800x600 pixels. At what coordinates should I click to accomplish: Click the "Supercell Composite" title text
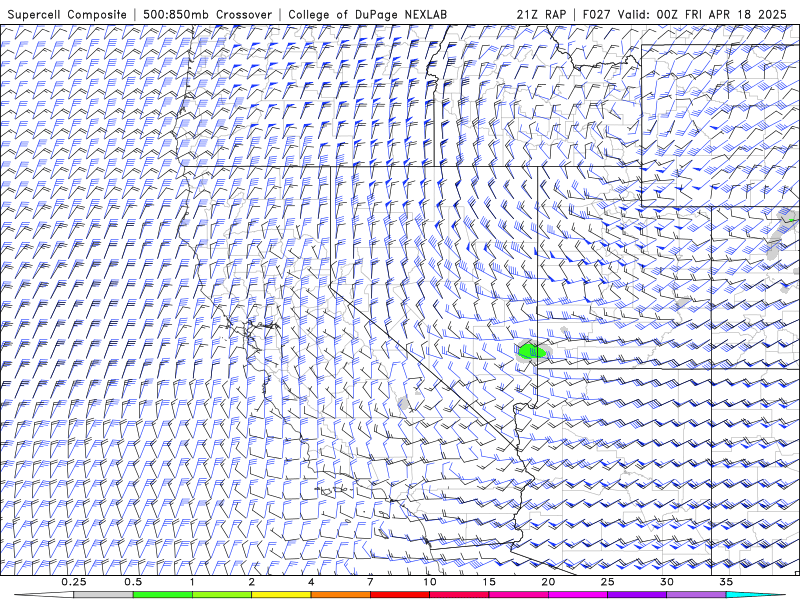pos(67,14)
